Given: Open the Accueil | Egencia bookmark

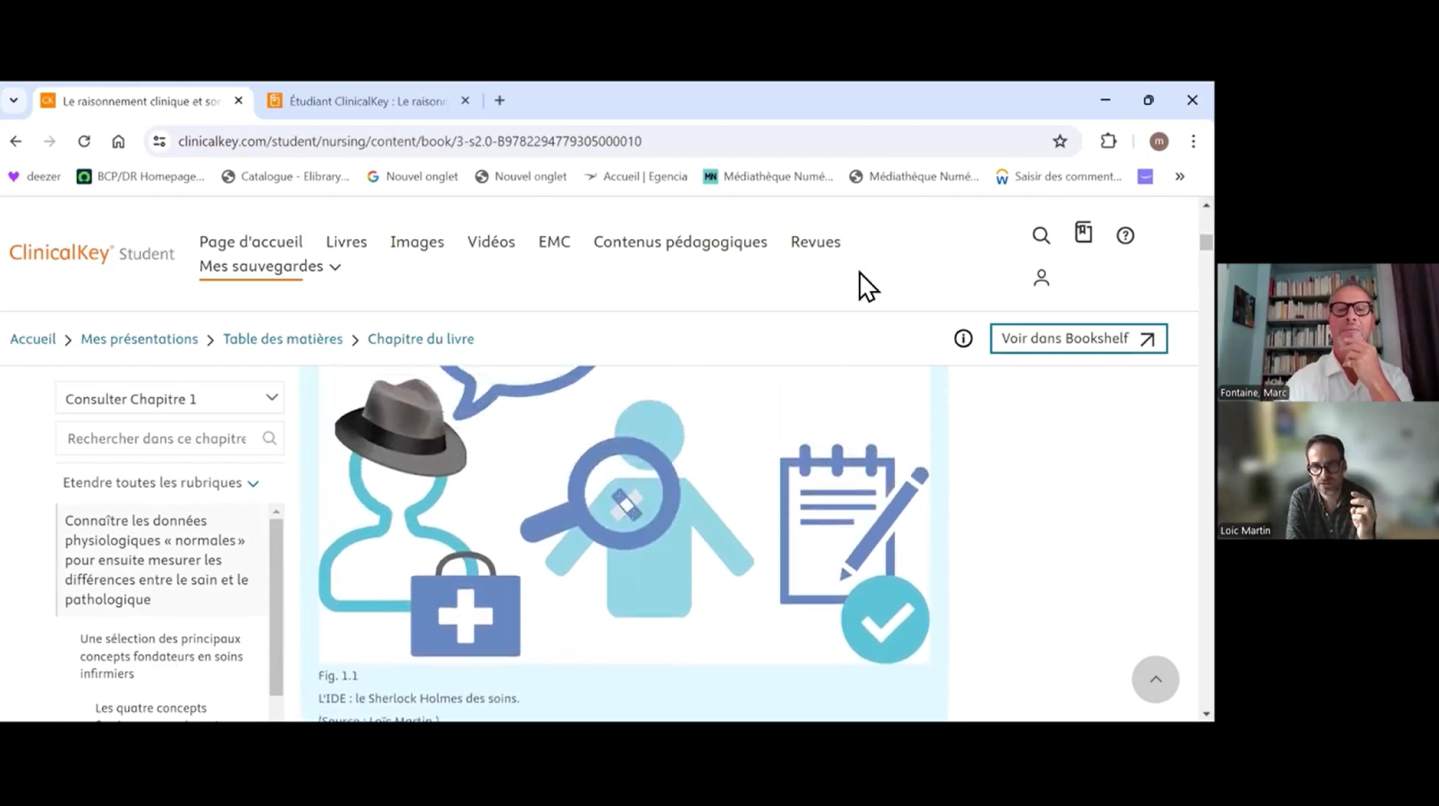Looking at the screenshot, I should tap(636, 176).
